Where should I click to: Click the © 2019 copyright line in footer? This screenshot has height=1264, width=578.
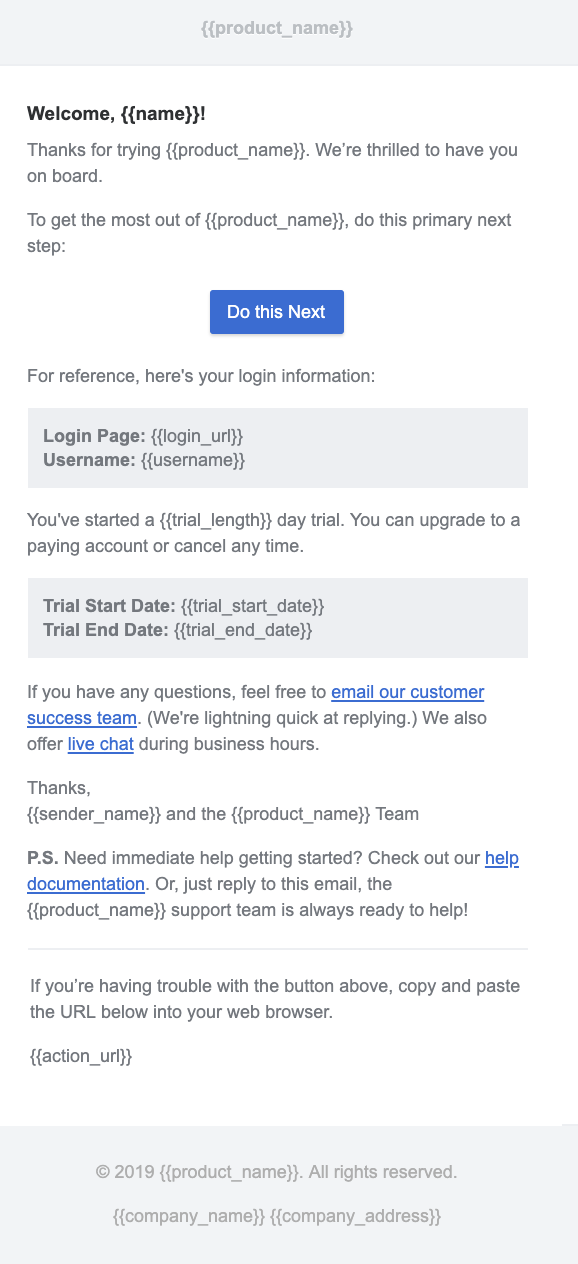click(x=277, y=1171)
